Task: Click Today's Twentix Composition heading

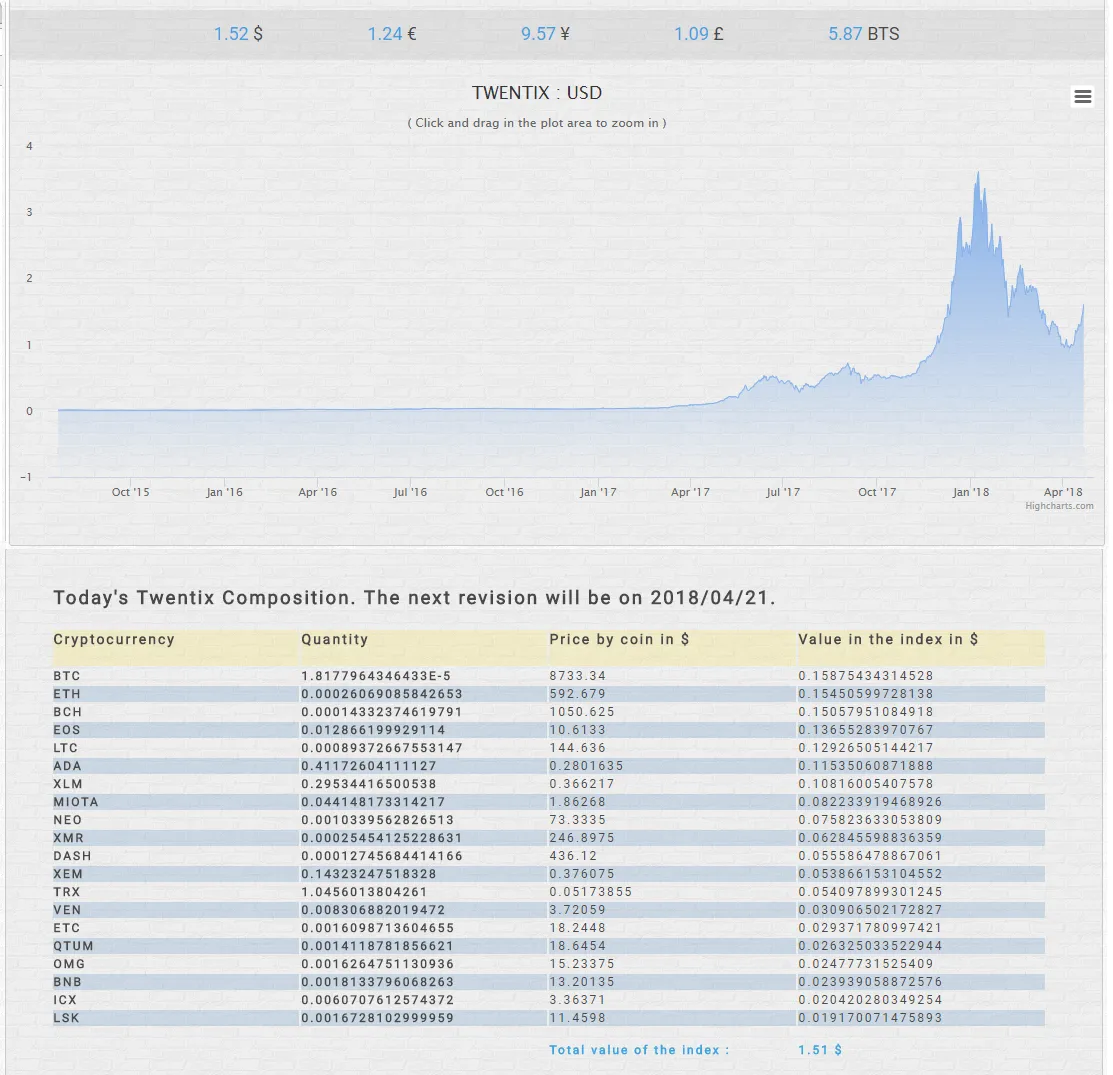Action: point(415,597)
